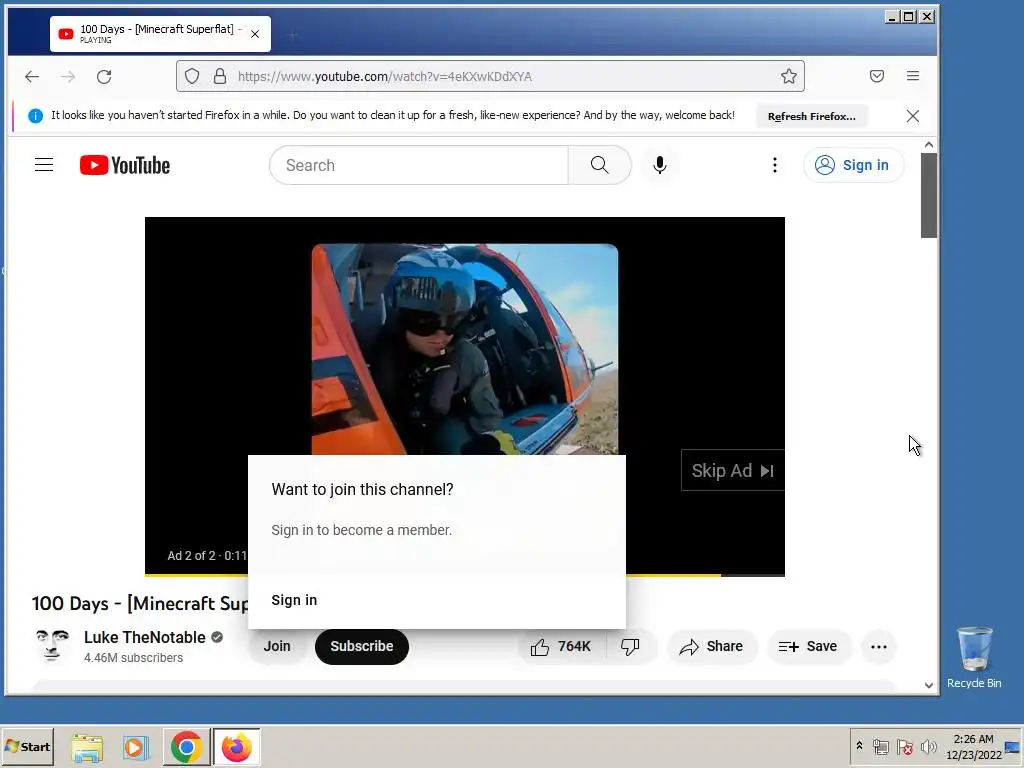1024x768 pixels.
Task: Save video to playlist
Action: [x=808, y=647]
